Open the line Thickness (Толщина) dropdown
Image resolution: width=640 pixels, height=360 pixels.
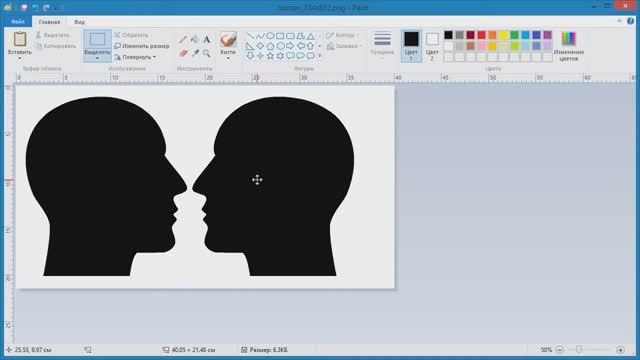click(382, 46)
